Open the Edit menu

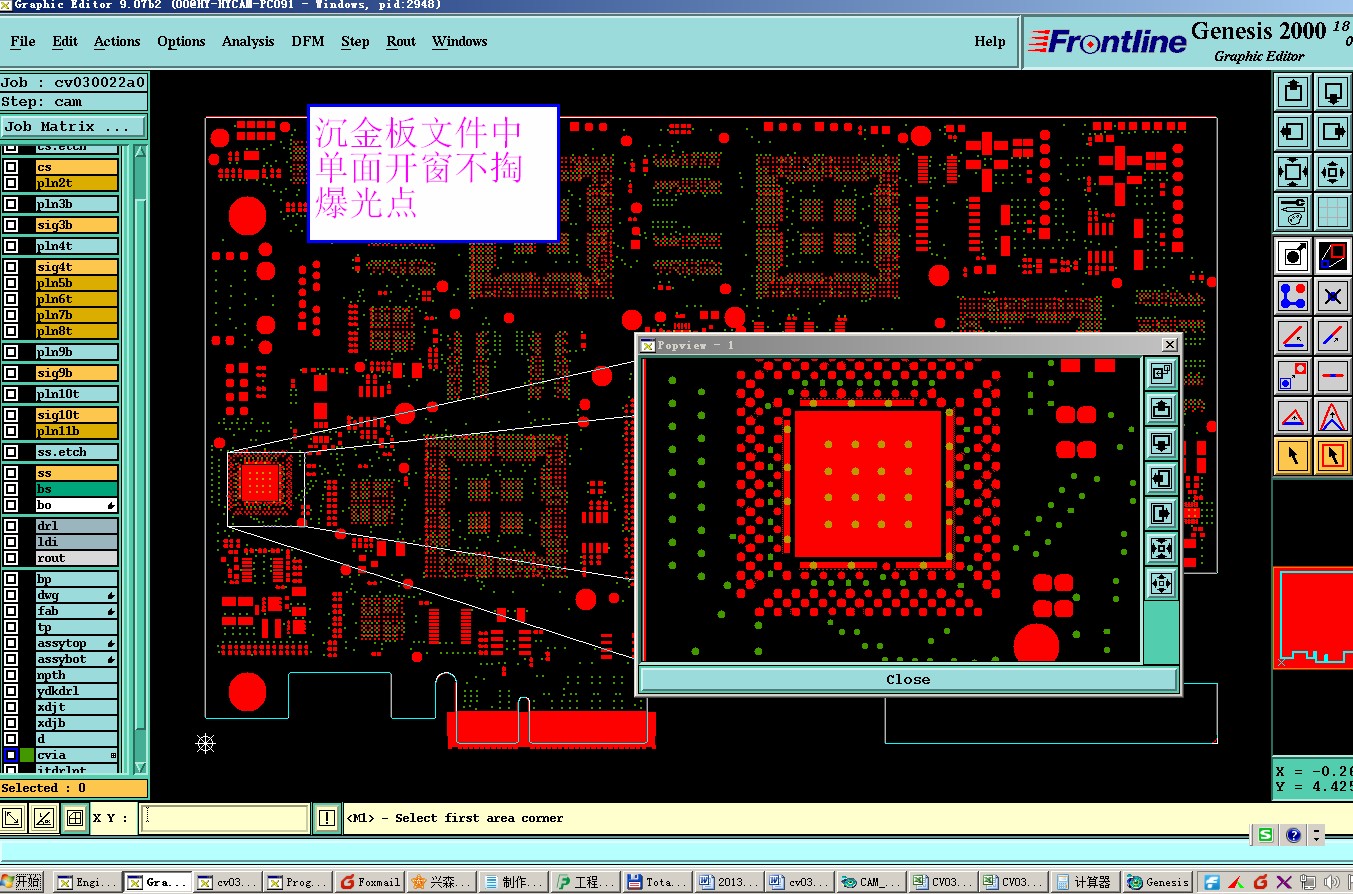(65, 41)
